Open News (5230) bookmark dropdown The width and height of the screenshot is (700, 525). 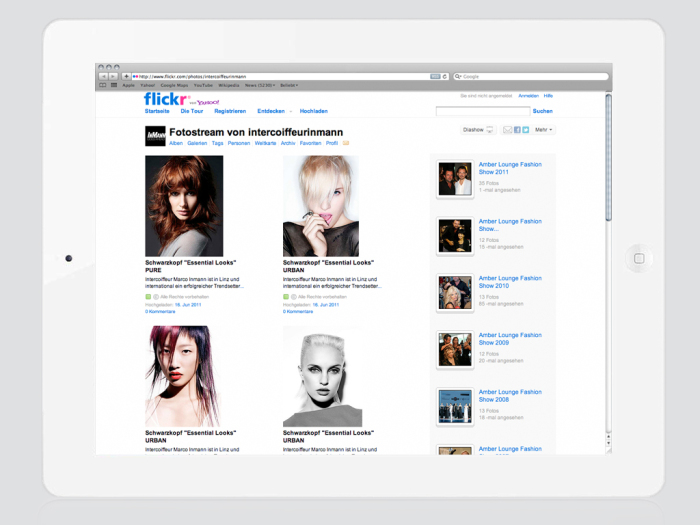click(x=259, y=85)
